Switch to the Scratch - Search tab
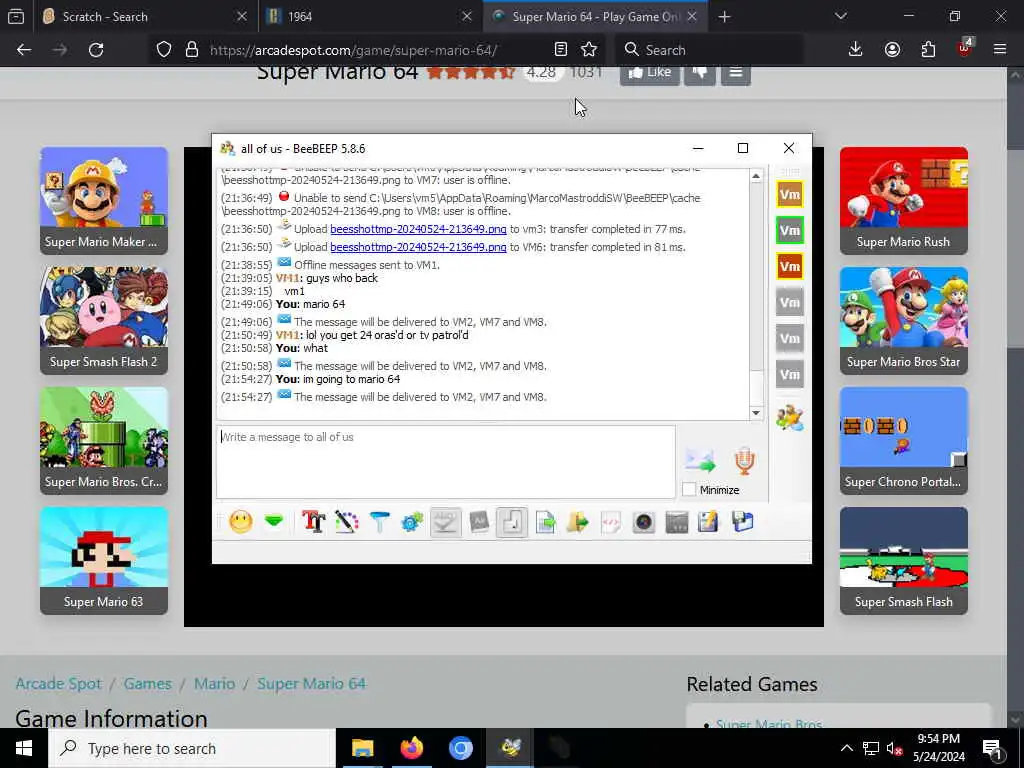 (x=144, y=16)
